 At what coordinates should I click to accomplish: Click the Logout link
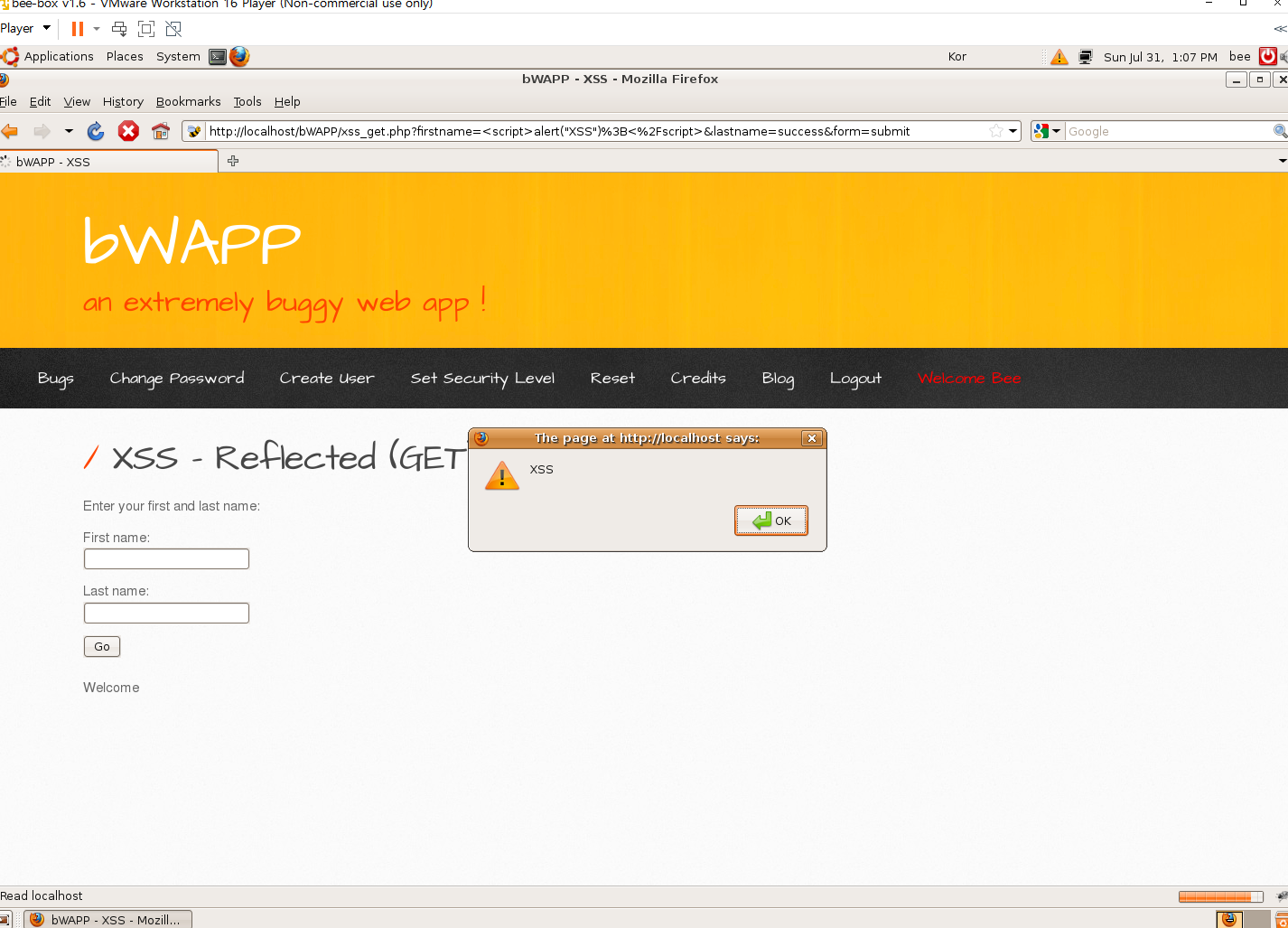pyautogui.click(x=855, y=379)
